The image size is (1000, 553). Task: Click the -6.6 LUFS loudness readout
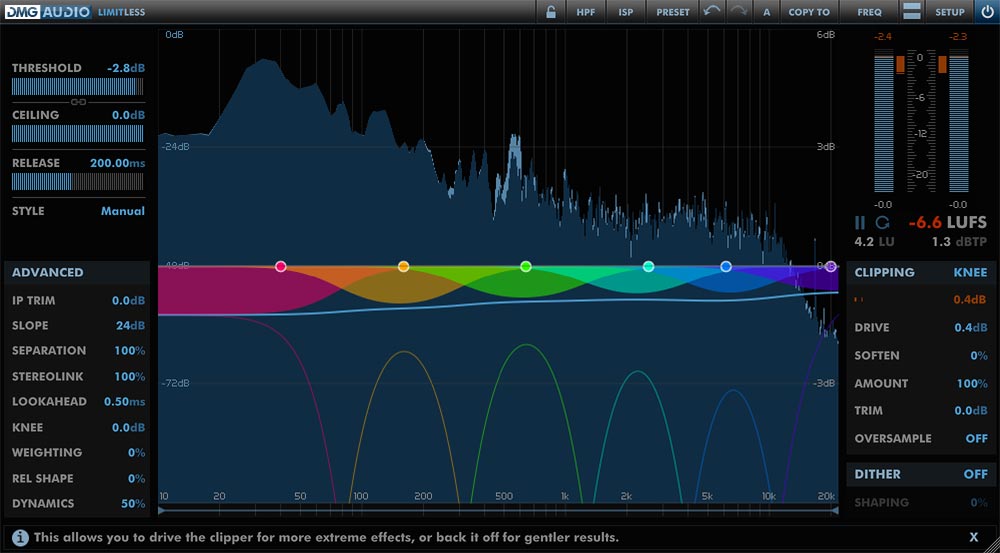pos(947,223)
